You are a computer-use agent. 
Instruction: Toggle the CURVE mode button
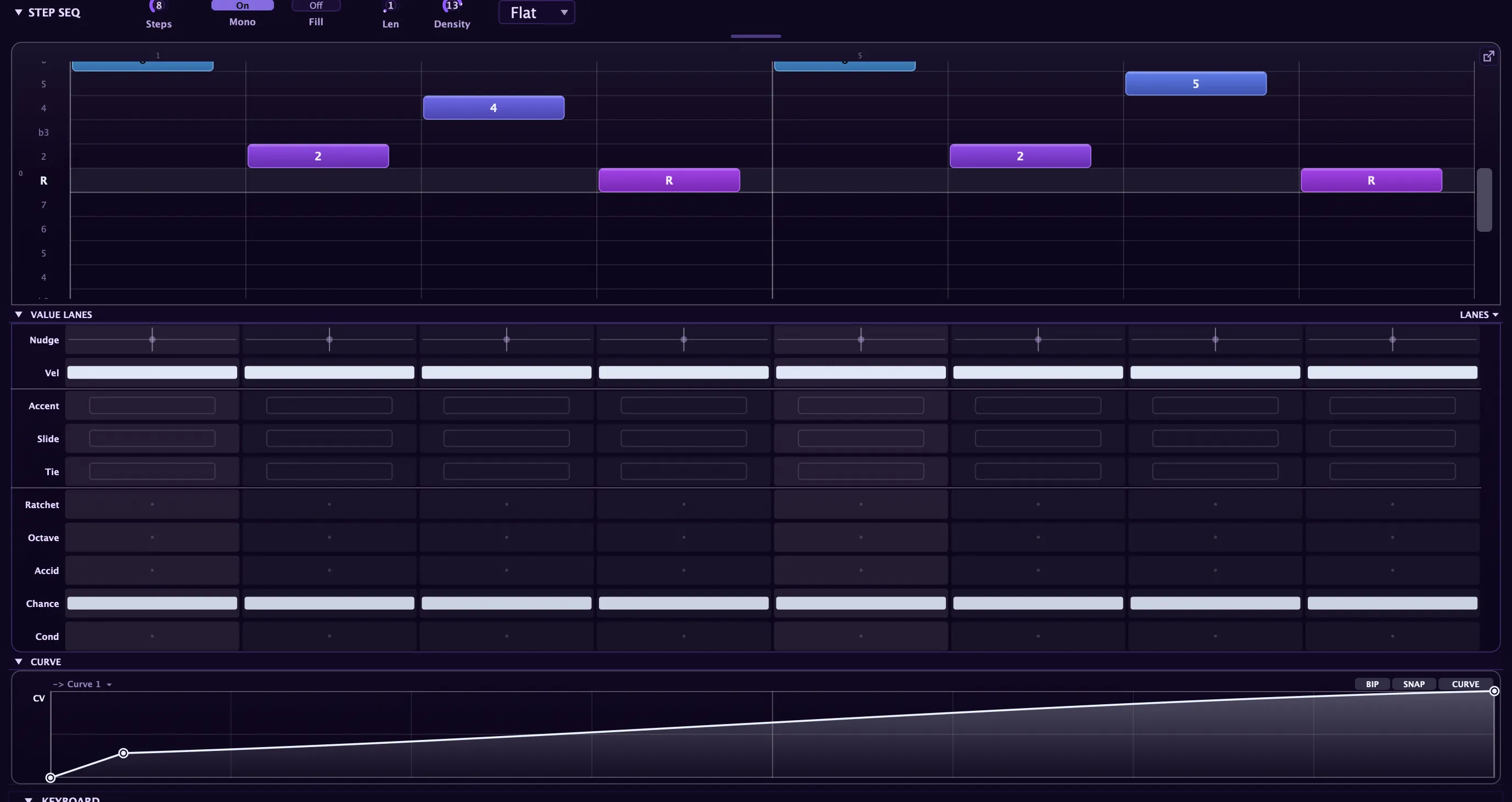1465,684
